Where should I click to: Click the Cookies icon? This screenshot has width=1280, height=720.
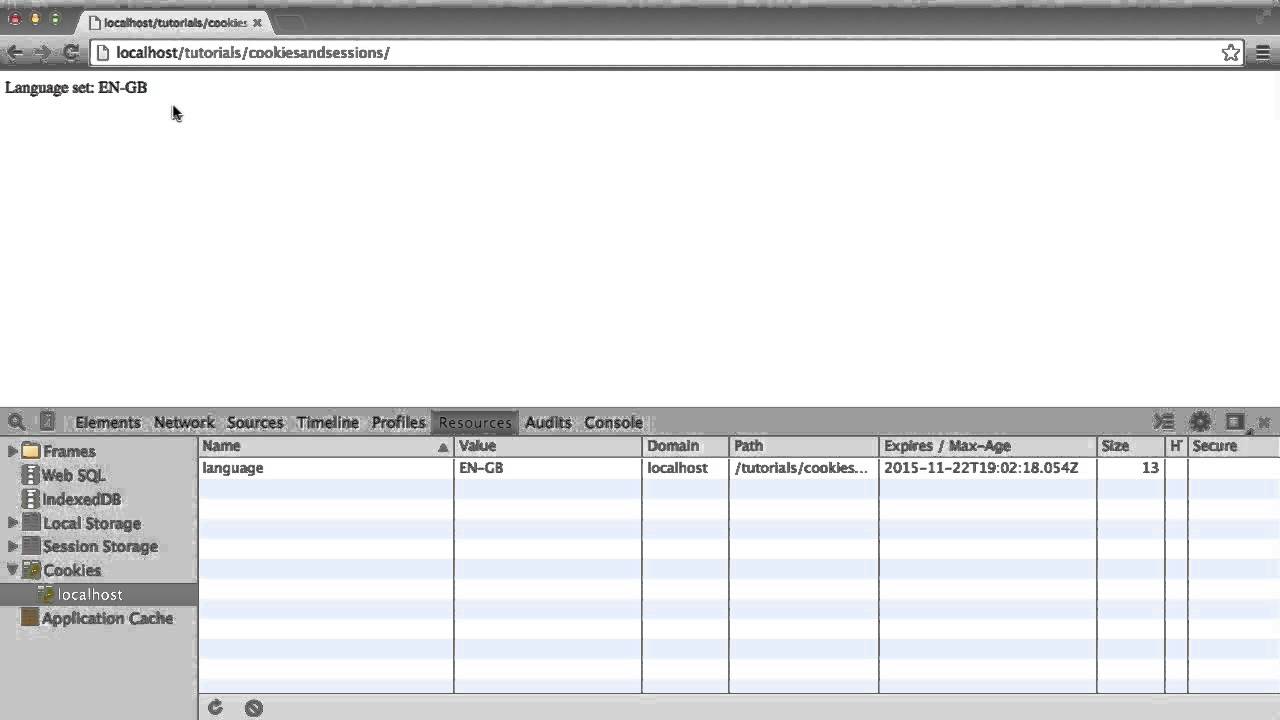click(31, 570)
